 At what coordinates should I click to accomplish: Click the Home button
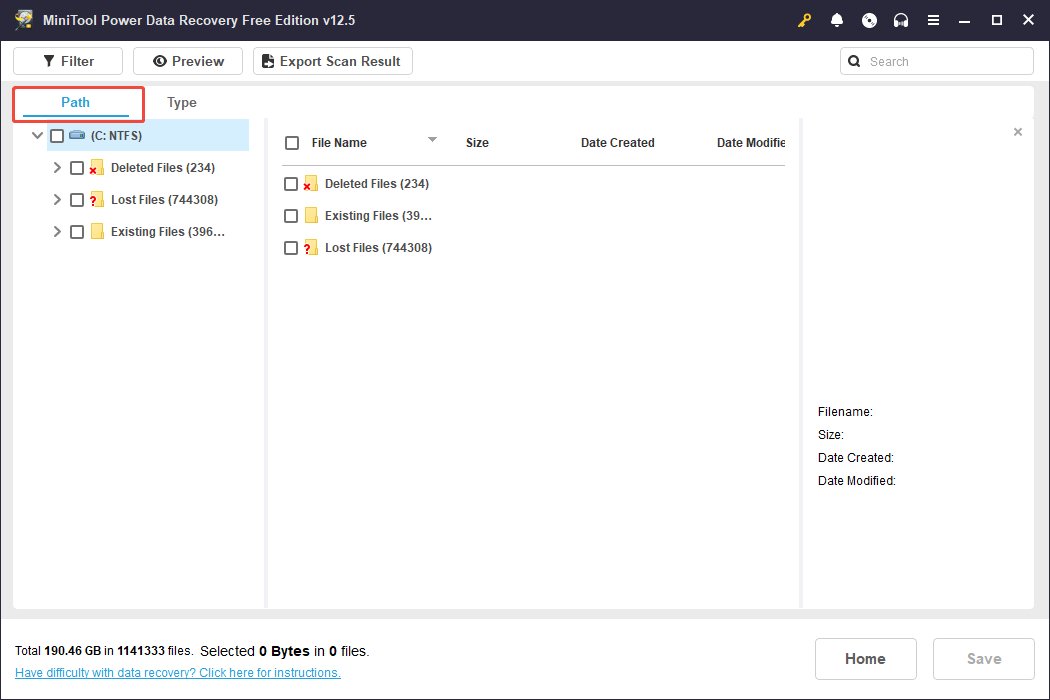865,659
